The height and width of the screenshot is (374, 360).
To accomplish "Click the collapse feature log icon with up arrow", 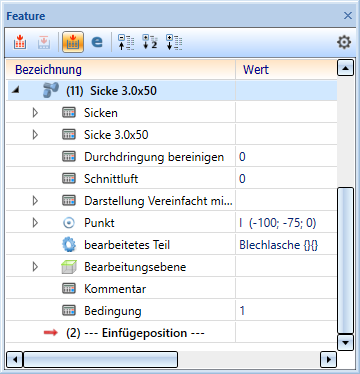I will pyautogui.click(x=126, y=42).
